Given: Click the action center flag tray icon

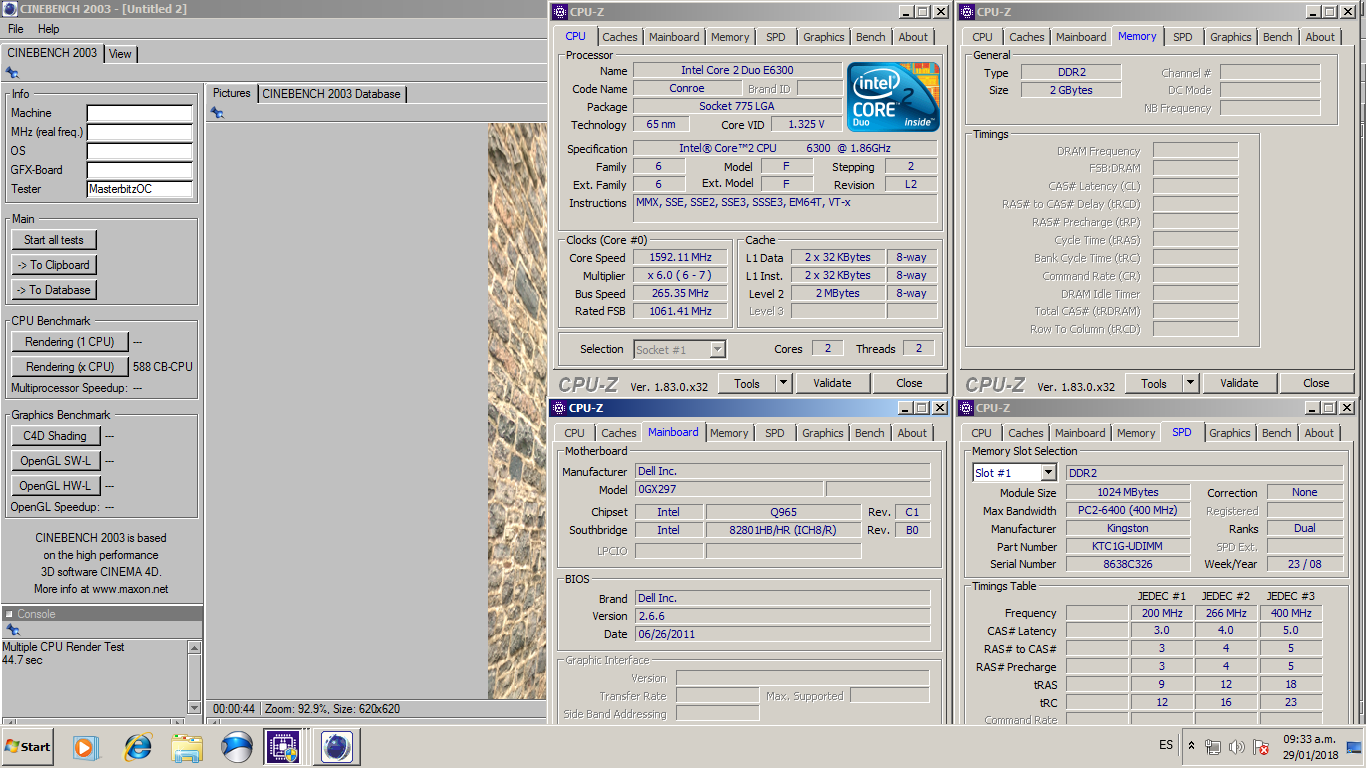Looking at the screenshot, I should pyautogui.click(x=1262, y=746).
